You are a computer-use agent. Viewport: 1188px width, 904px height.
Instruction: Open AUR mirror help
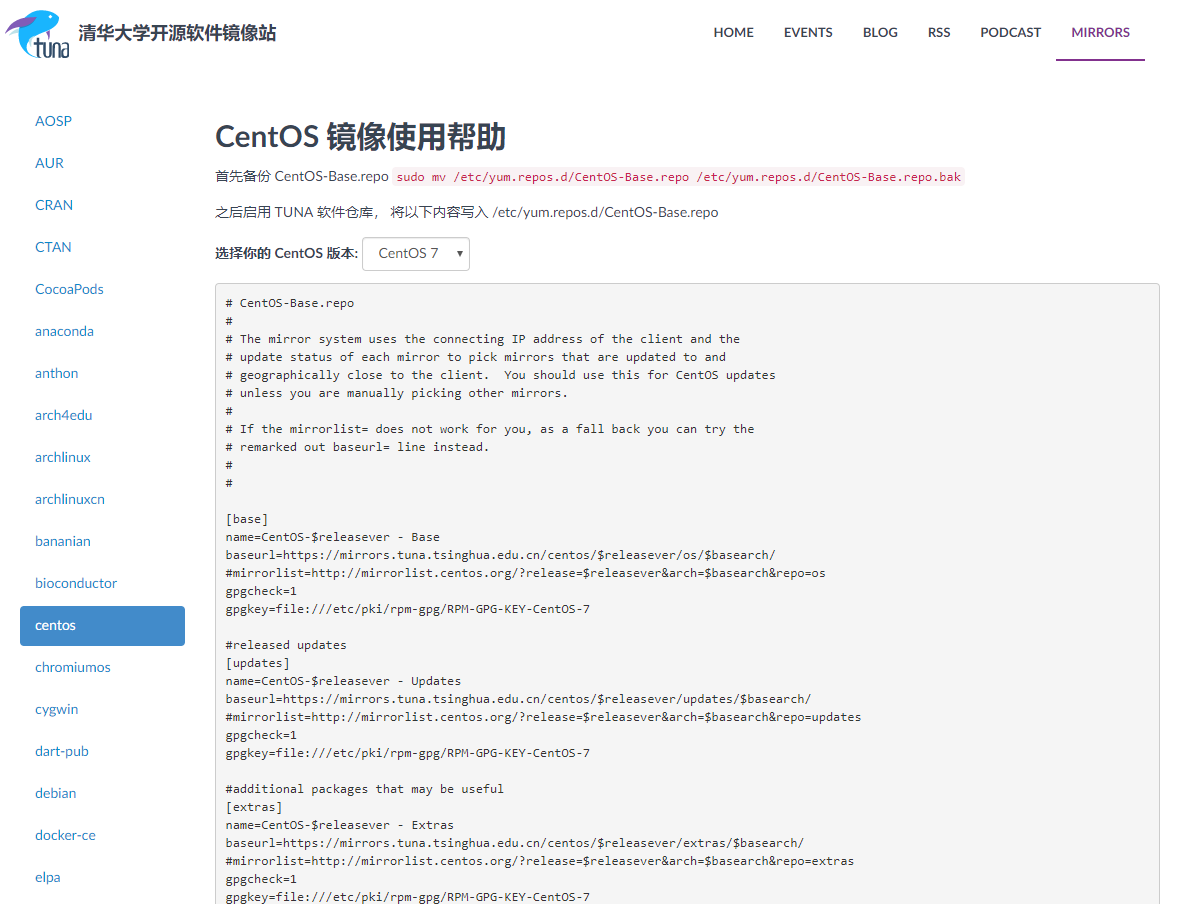(49, 163)
